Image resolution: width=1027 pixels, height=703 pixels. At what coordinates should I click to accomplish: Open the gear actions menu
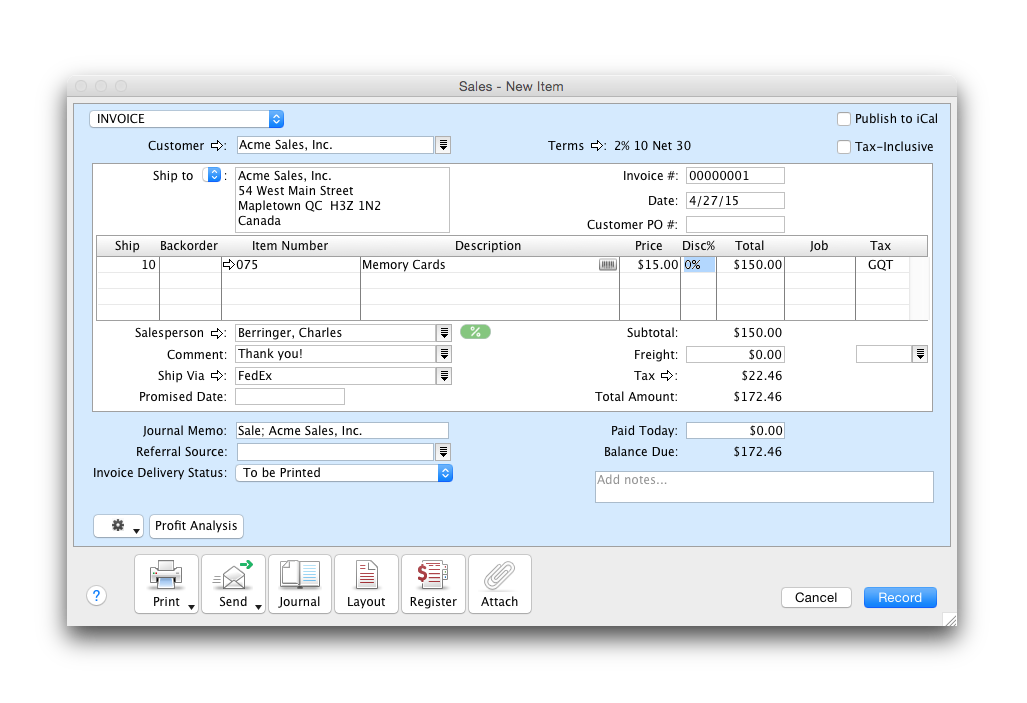(119, 526)
